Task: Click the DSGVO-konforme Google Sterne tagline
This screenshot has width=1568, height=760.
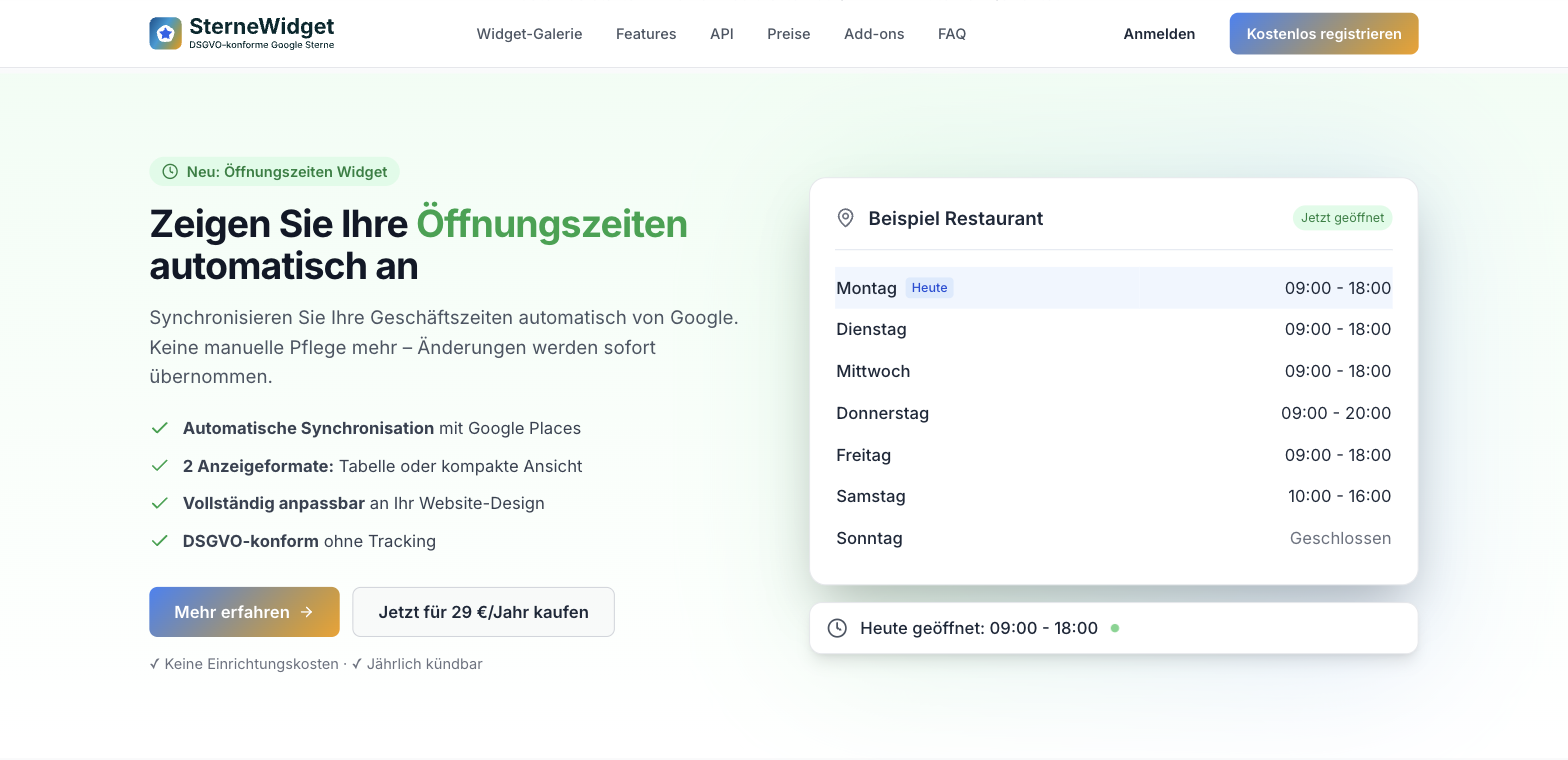Action: coord(262,45)
